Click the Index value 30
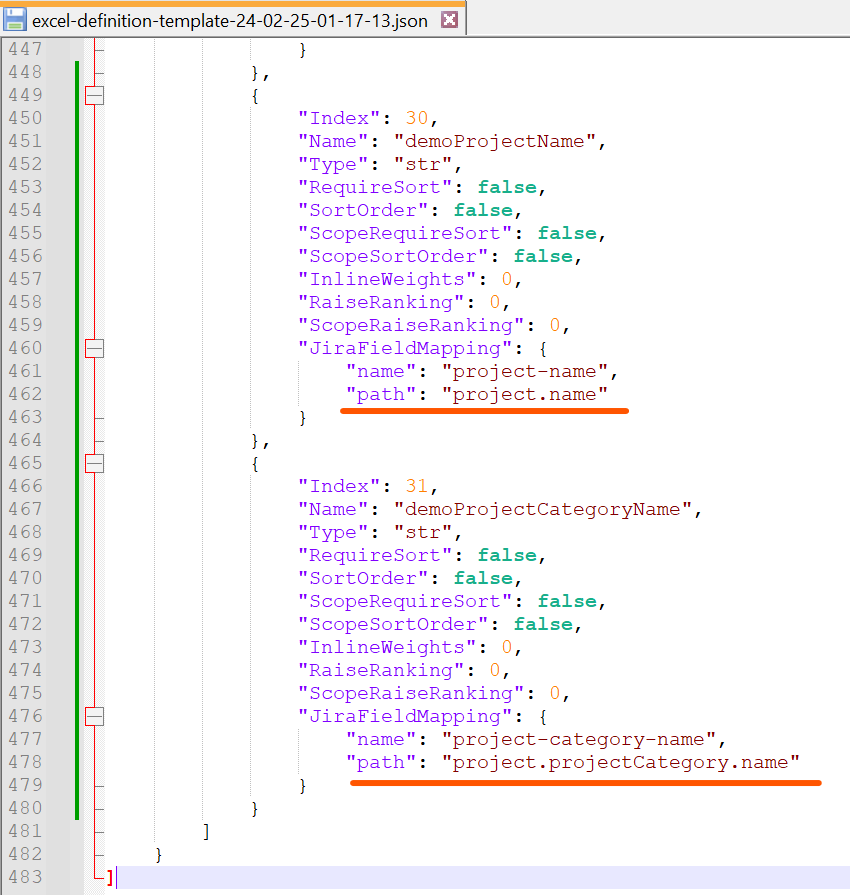Viewport: 850px width, 895px height. pos(417,118)
